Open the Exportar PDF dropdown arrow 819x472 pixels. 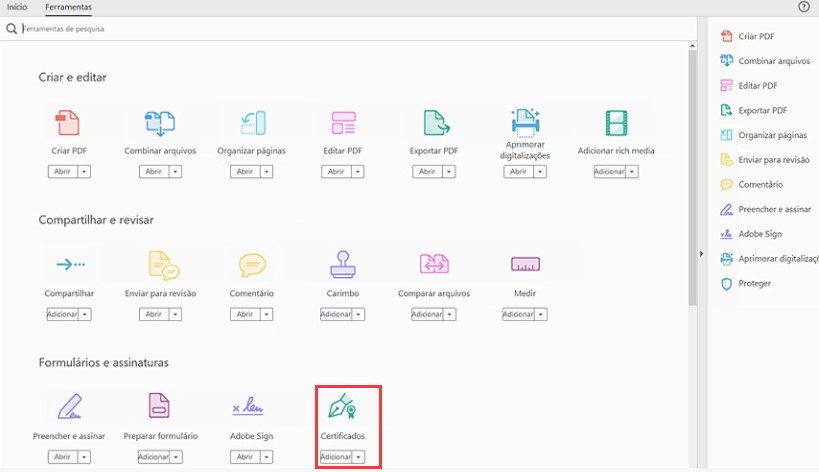coord(449,172)
